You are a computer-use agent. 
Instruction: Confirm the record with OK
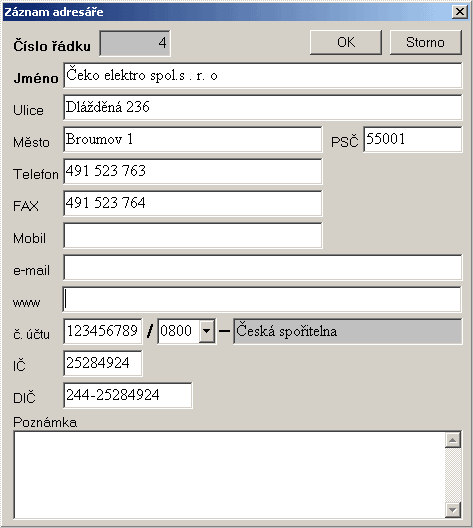[x=346, y=42]
